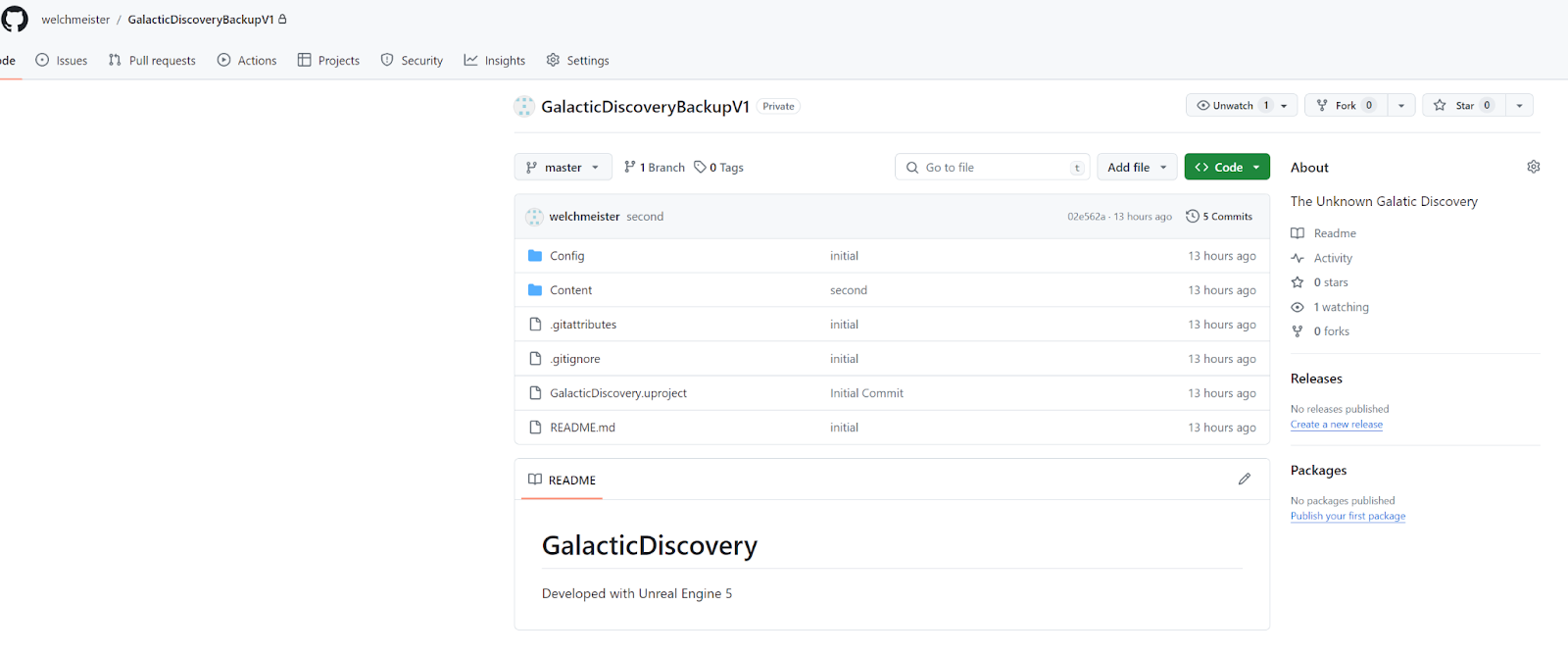Open 'Initial Commit' message for GalacticDiscovery.uproject
This screenshot has width=1568, height=657.
866,393
